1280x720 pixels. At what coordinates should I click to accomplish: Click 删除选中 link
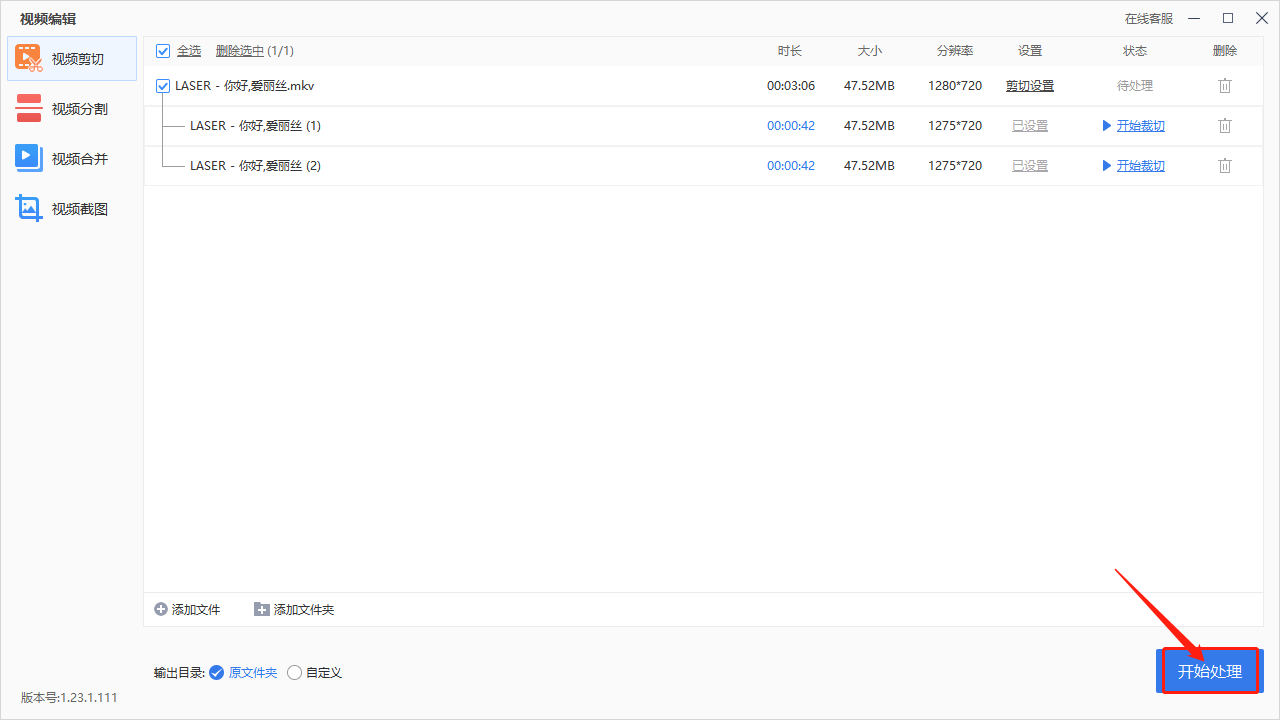click(x=240, y=51)
